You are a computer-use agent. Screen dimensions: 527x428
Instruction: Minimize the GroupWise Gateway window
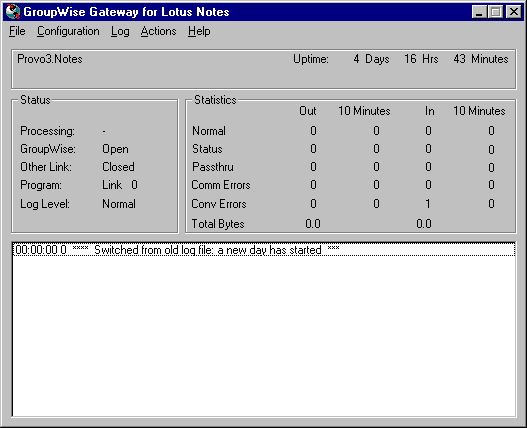[x=479, y=12]
